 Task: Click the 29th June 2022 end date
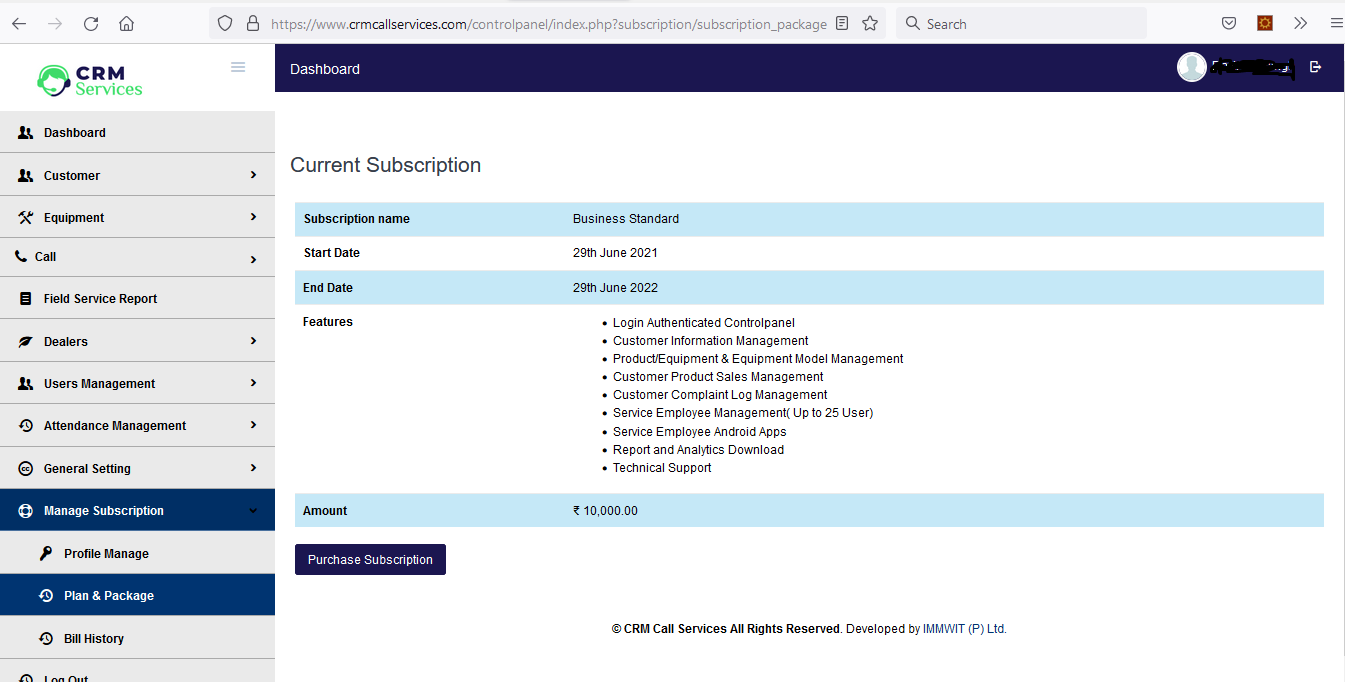[x=615, y=288]
